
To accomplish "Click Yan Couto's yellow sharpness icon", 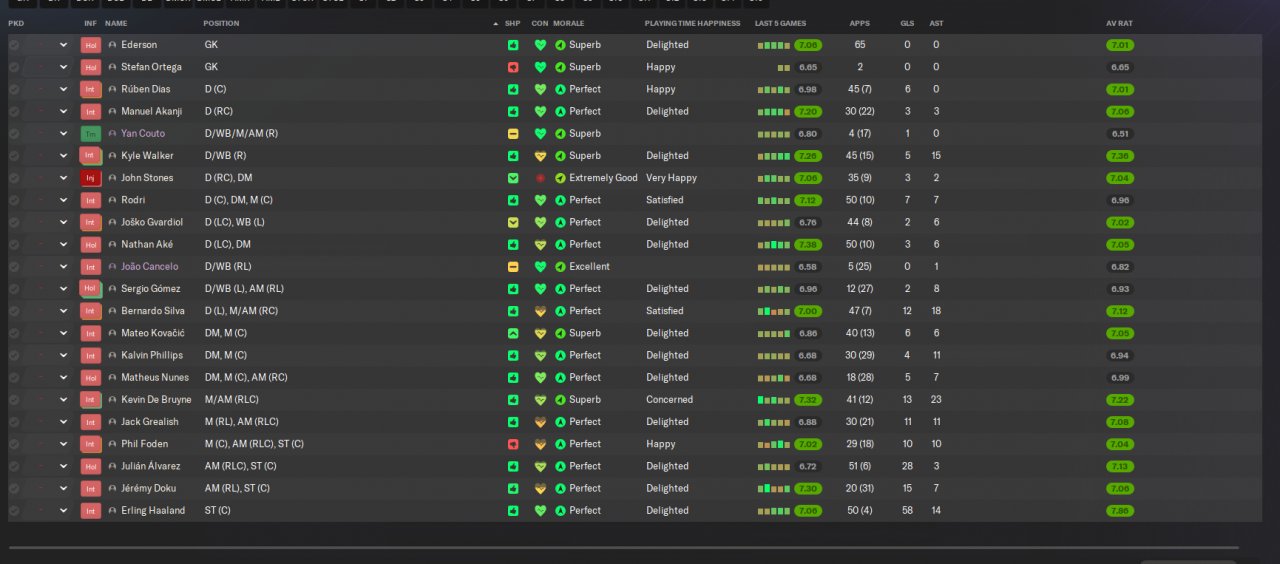I will (x=513, y=134).
